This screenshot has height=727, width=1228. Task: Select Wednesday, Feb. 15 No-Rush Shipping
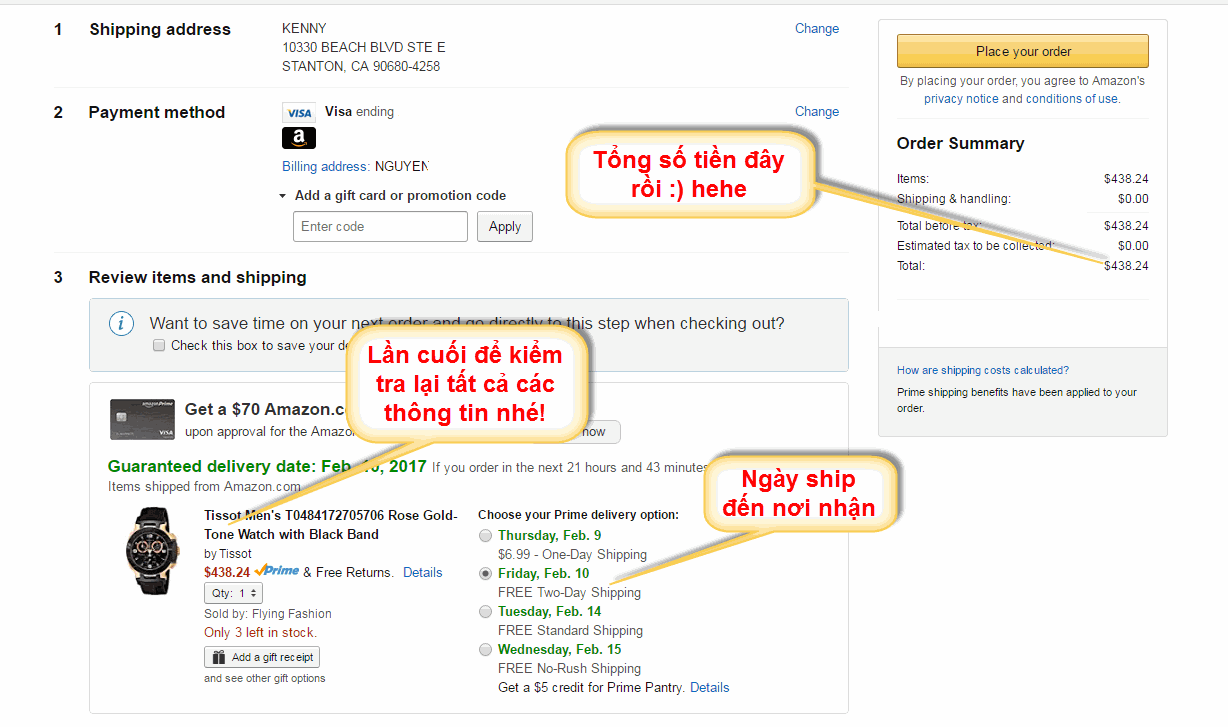[x=486, y=649]
